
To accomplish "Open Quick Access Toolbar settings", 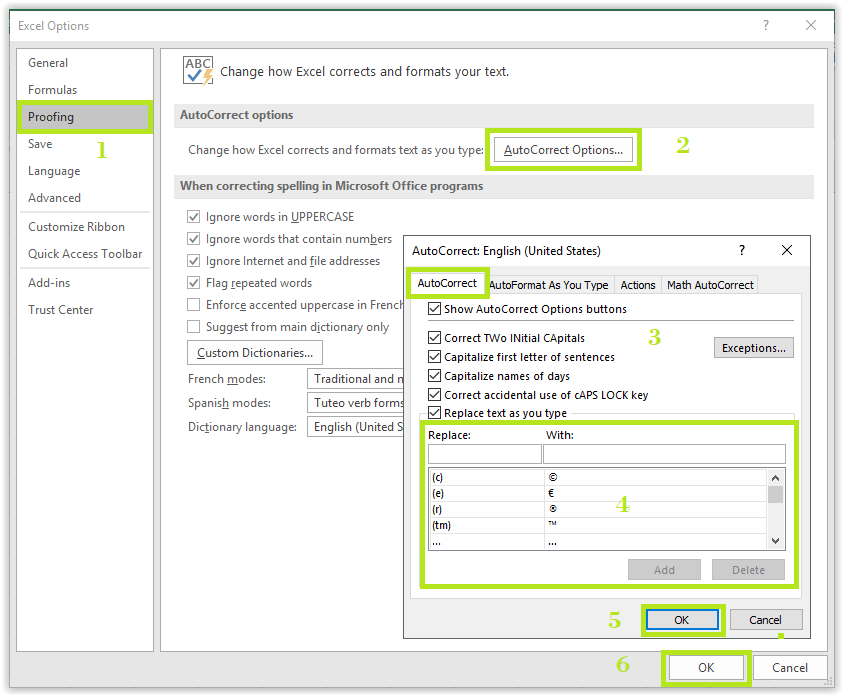I will pyautogui.click(x=85, y=254).
